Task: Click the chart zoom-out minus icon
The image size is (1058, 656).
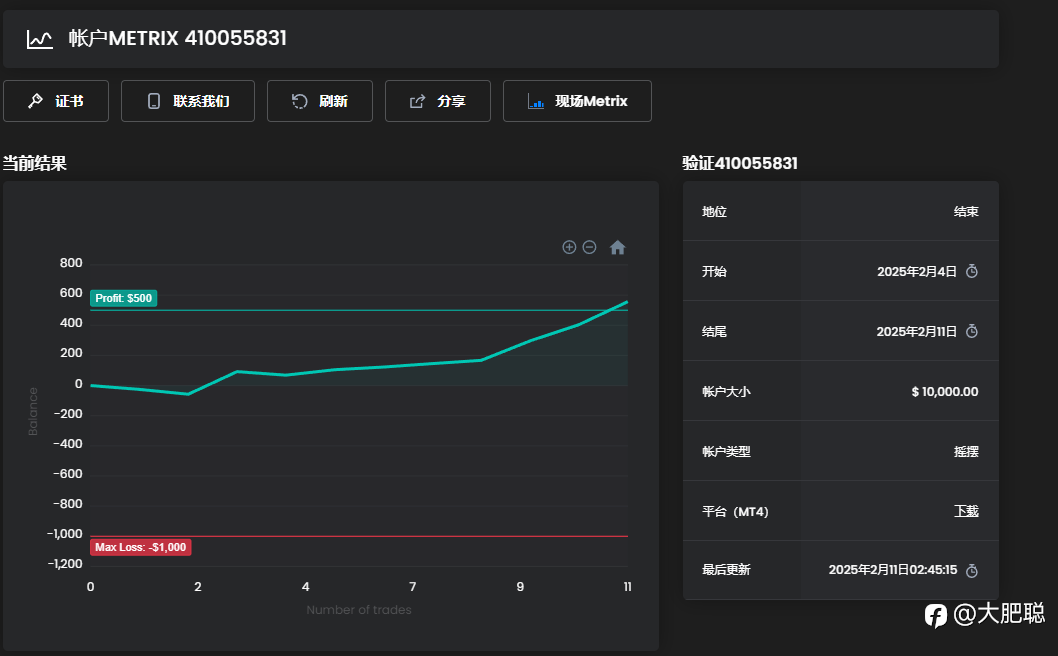Action: tap(589, 247)
